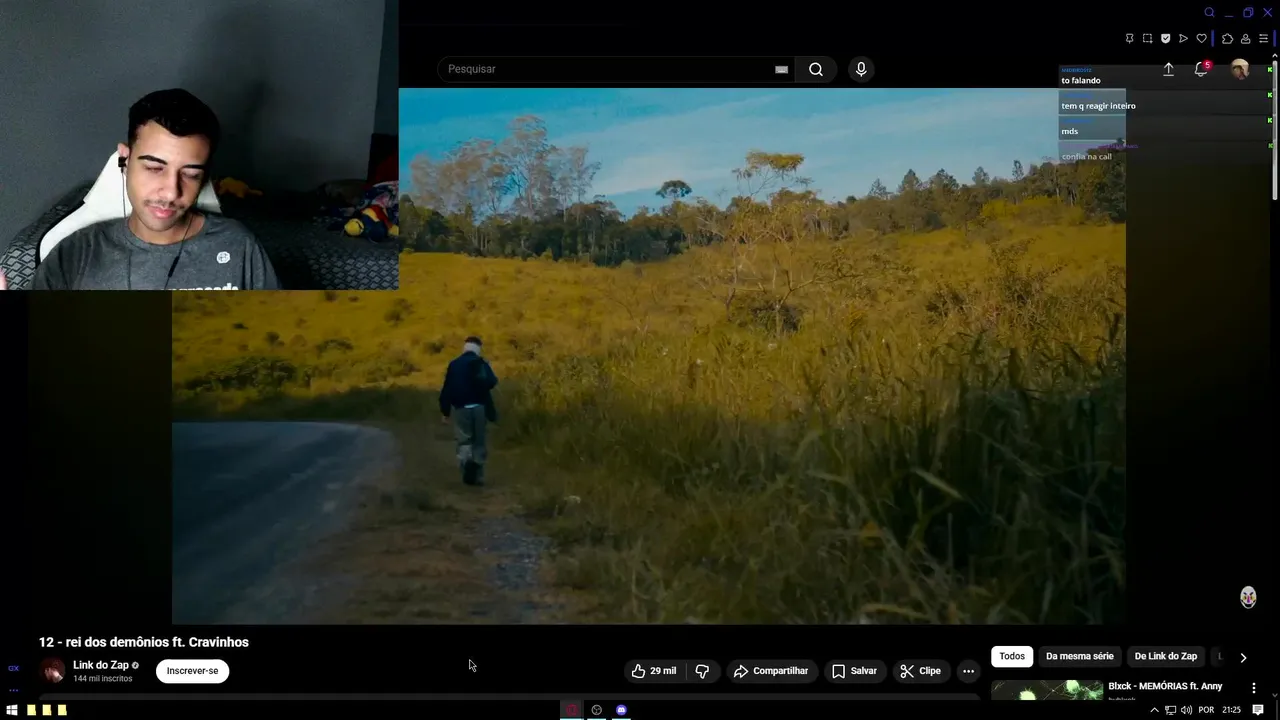Open OBS Studio taskbar icon
This screenshot has height=720, width=1280.
597,710
